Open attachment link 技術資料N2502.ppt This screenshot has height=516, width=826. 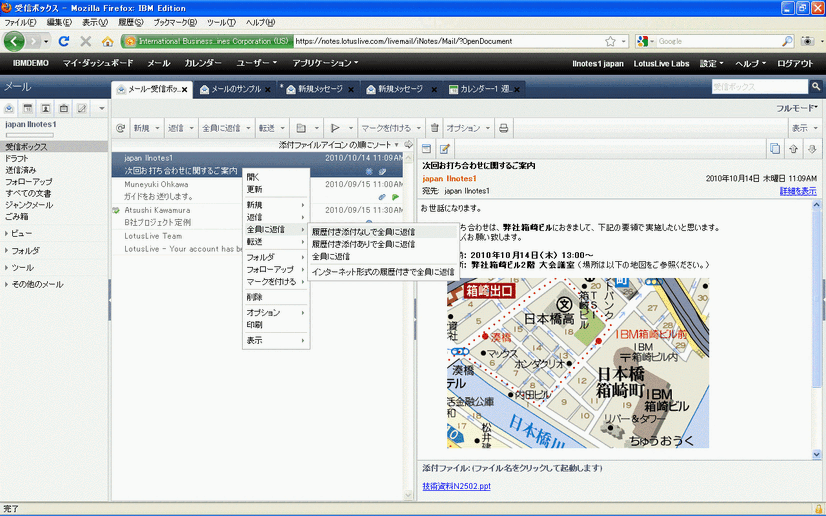pyautogui.click(x=456, y=486)
